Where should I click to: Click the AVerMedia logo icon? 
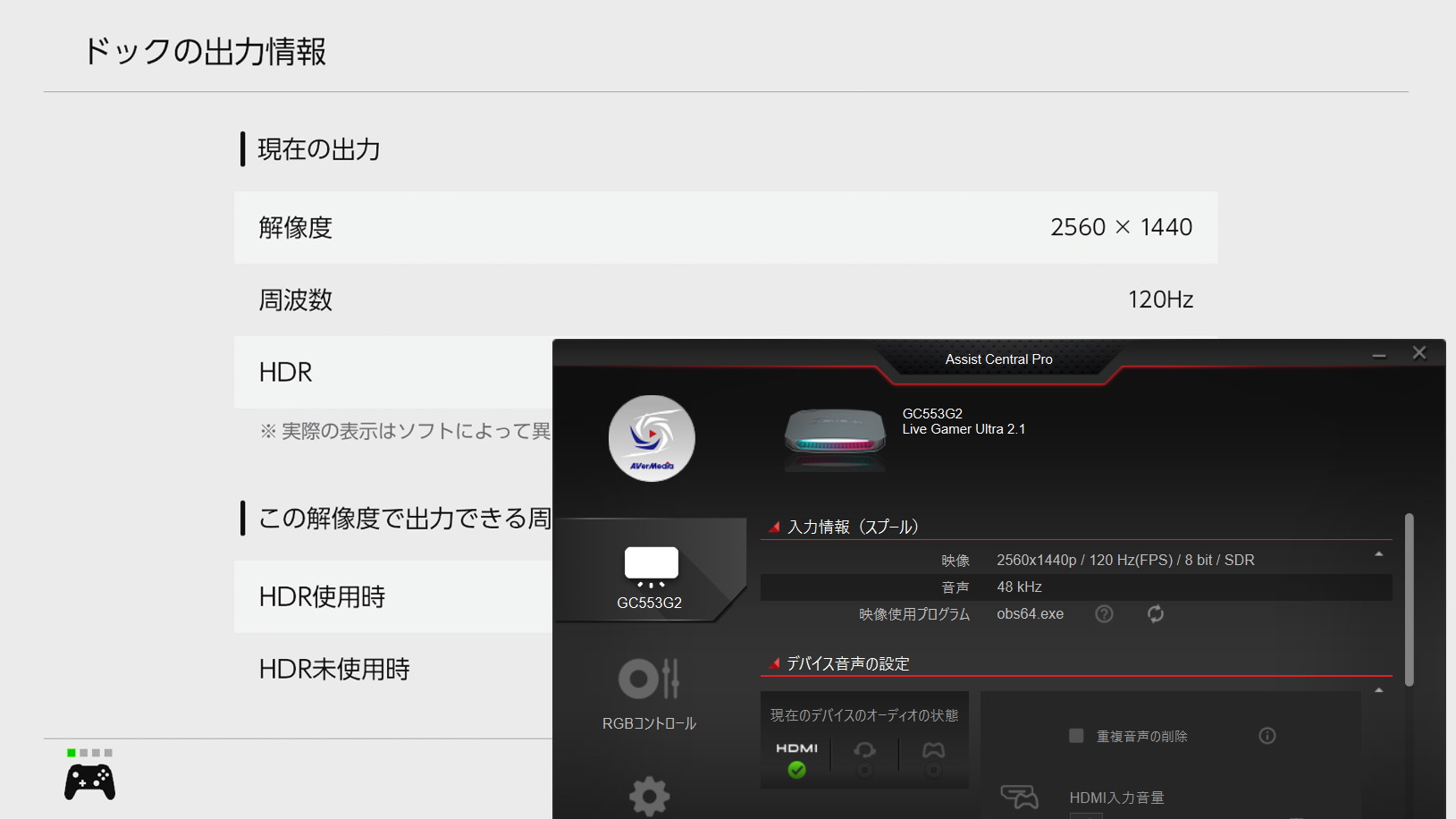651,438
